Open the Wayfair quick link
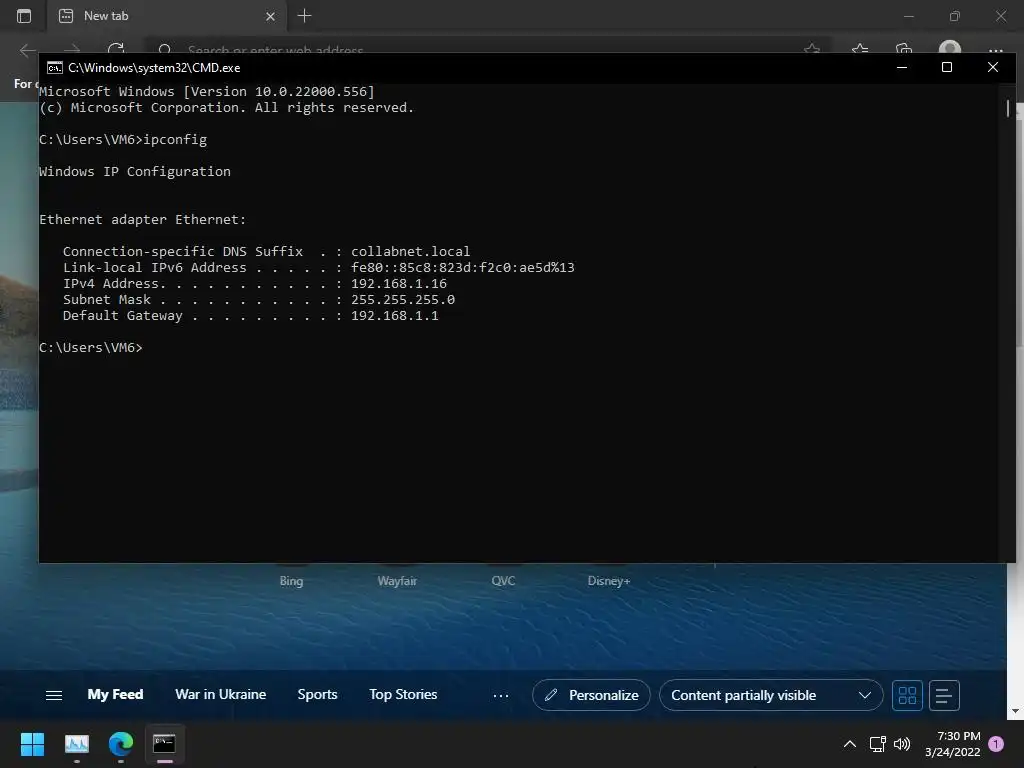1024x768 pixels. (397, 581)
